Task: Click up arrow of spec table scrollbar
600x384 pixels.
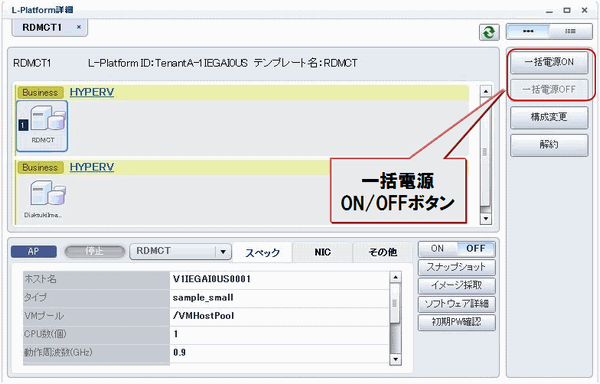Action: [x=395, y=277]
